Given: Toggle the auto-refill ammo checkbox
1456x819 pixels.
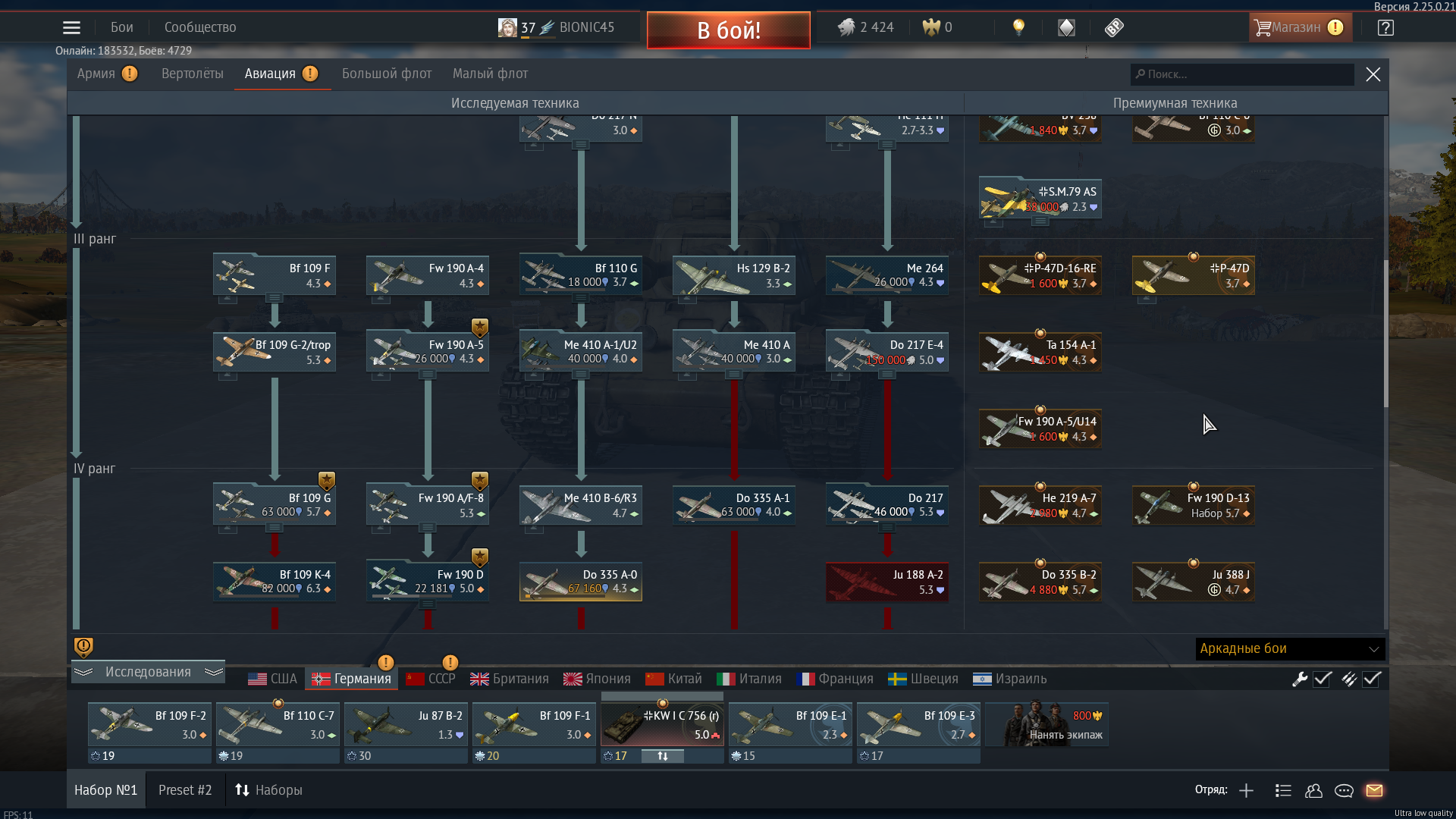Looking at the screenshot, I should tap(1372, 679).
